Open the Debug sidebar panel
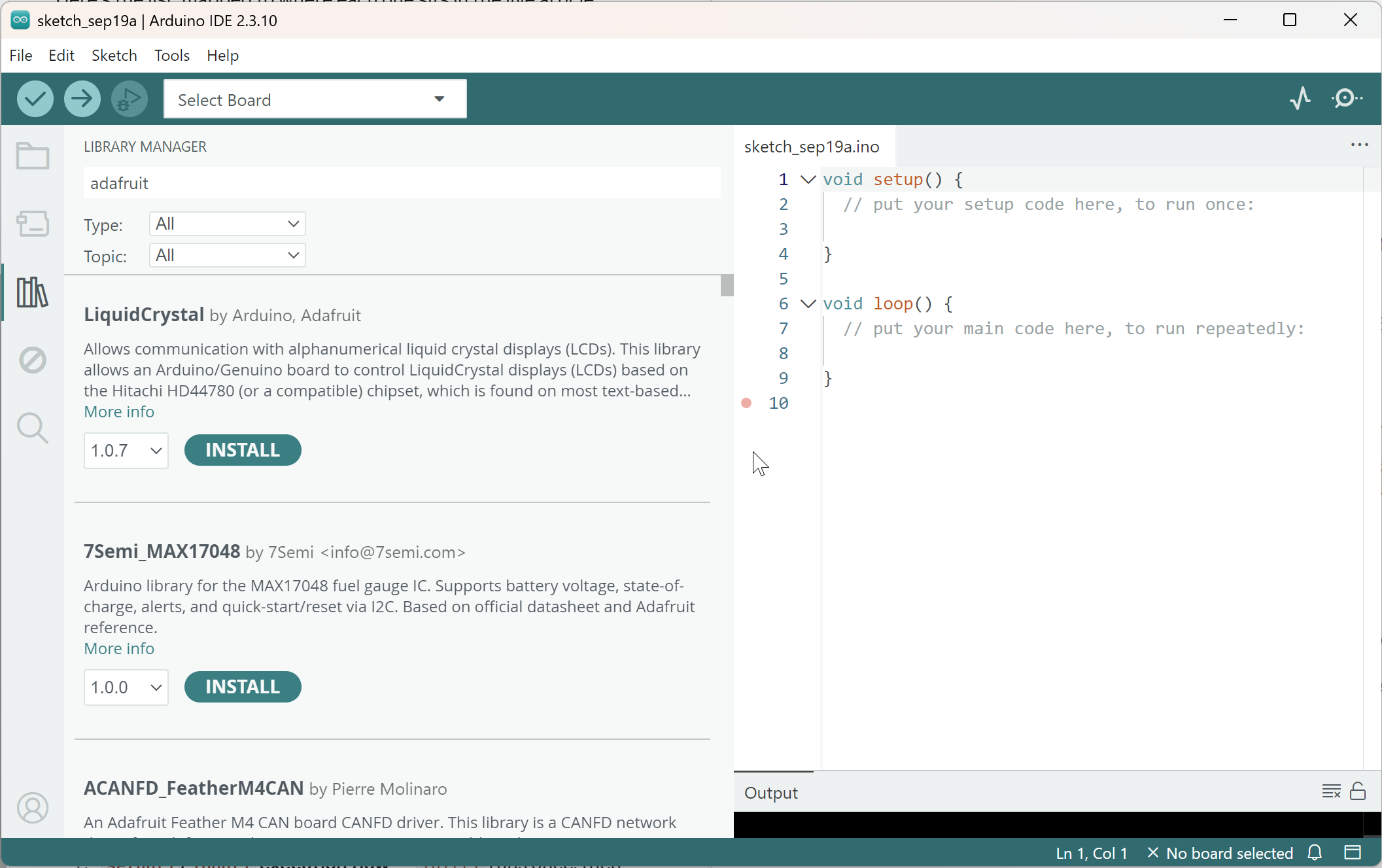Screen dimensions: 1382x868 [x=32, y=360]
